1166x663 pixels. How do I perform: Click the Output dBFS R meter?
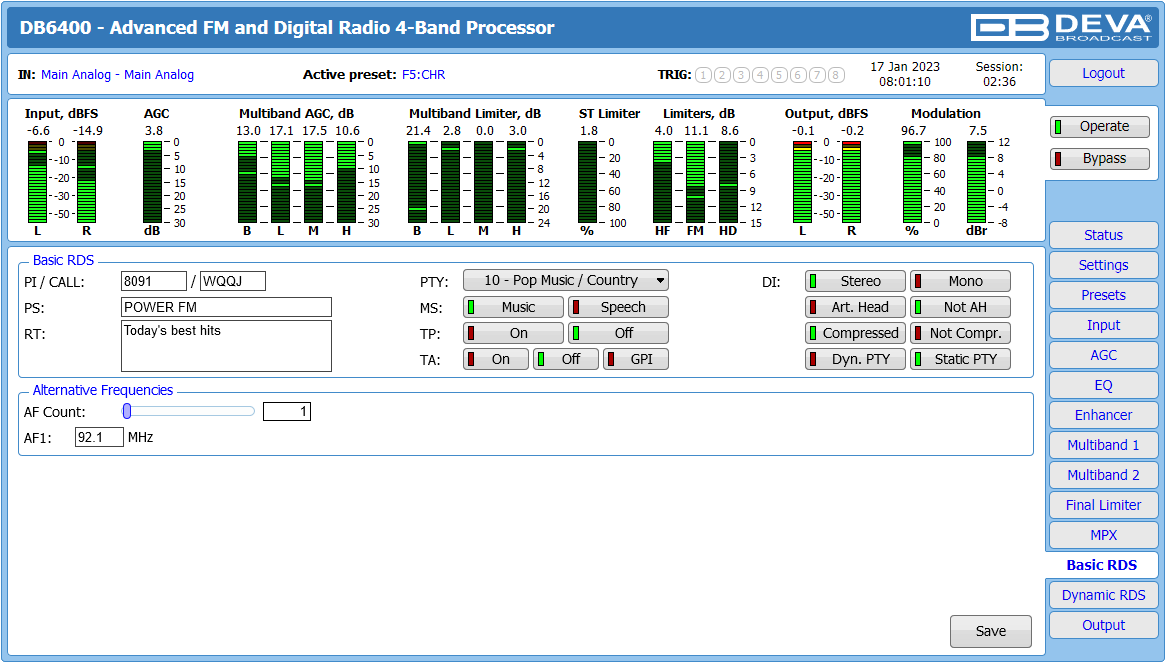click(851, 182)
